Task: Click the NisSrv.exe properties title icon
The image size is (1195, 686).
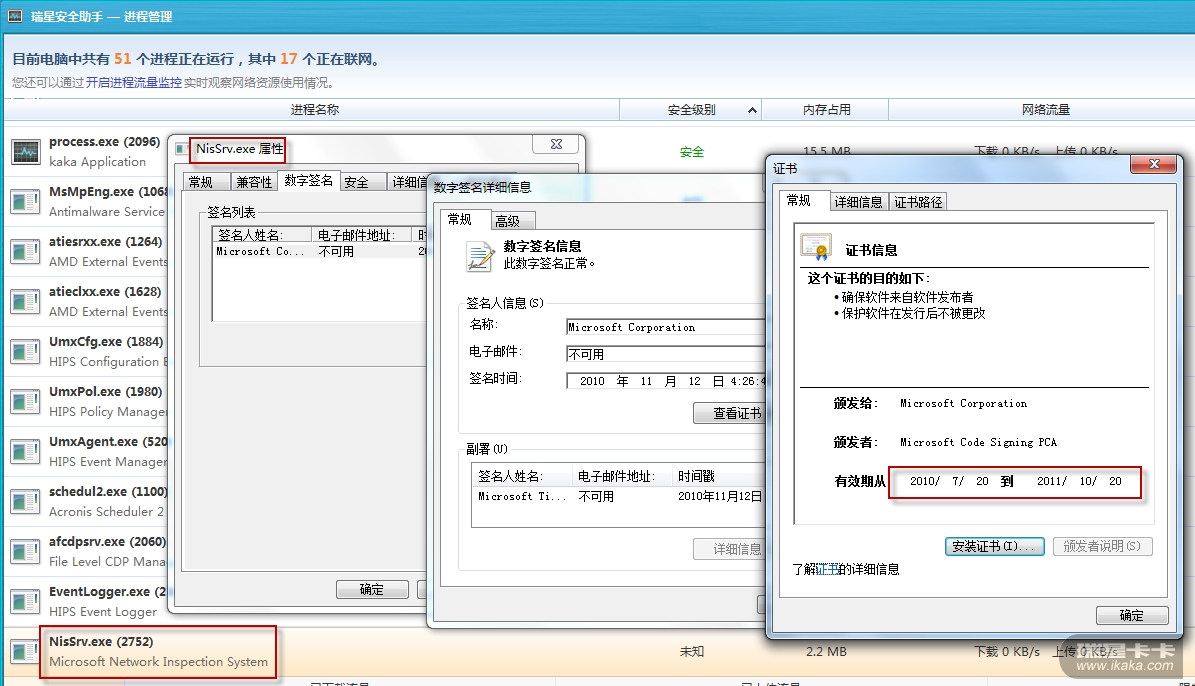Action: (x=181, y=149)
